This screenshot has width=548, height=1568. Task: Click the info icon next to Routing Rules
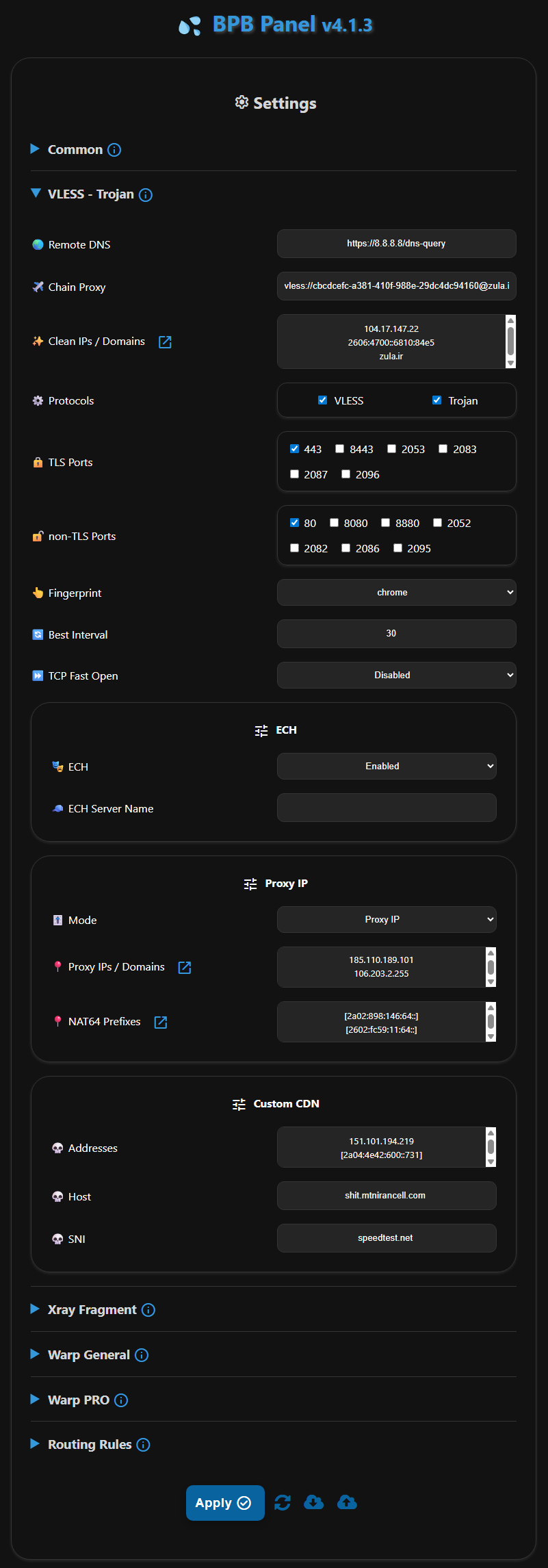tap(144, 1445)
